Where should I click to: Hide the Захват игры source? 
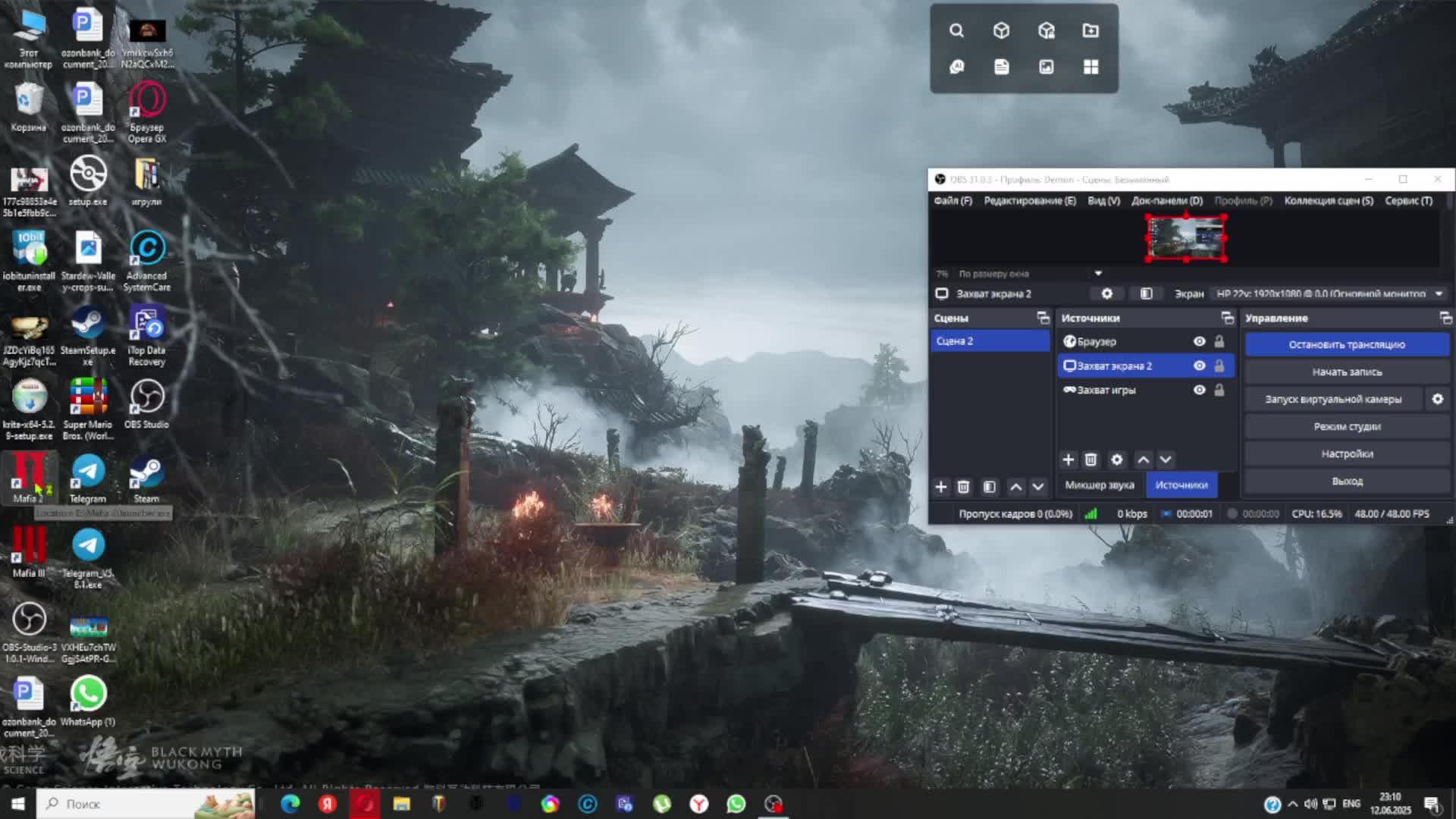1199,390
